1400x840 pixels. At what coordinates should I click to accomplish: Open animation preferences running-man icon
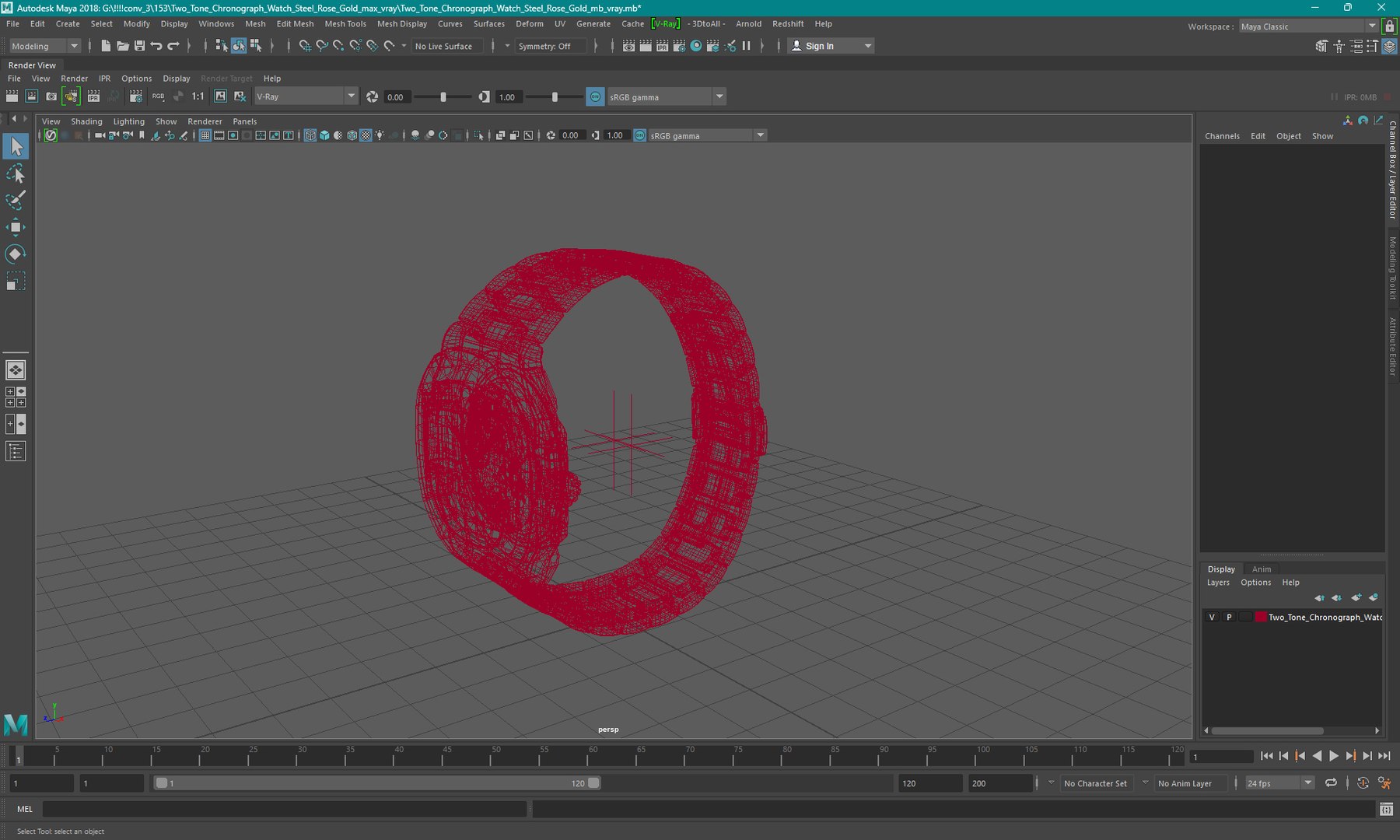tap(1384, 783)
